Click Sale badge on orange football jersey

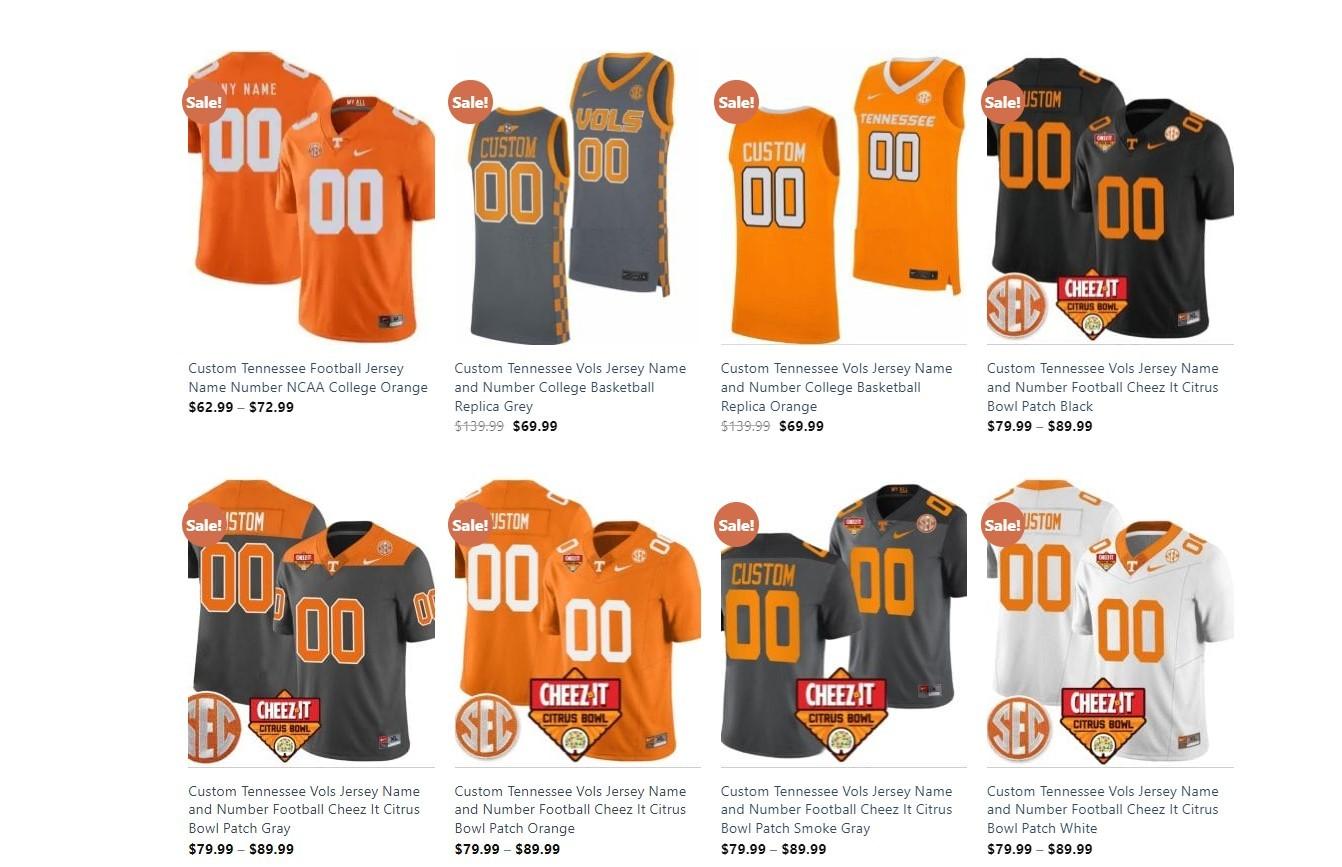204,102
